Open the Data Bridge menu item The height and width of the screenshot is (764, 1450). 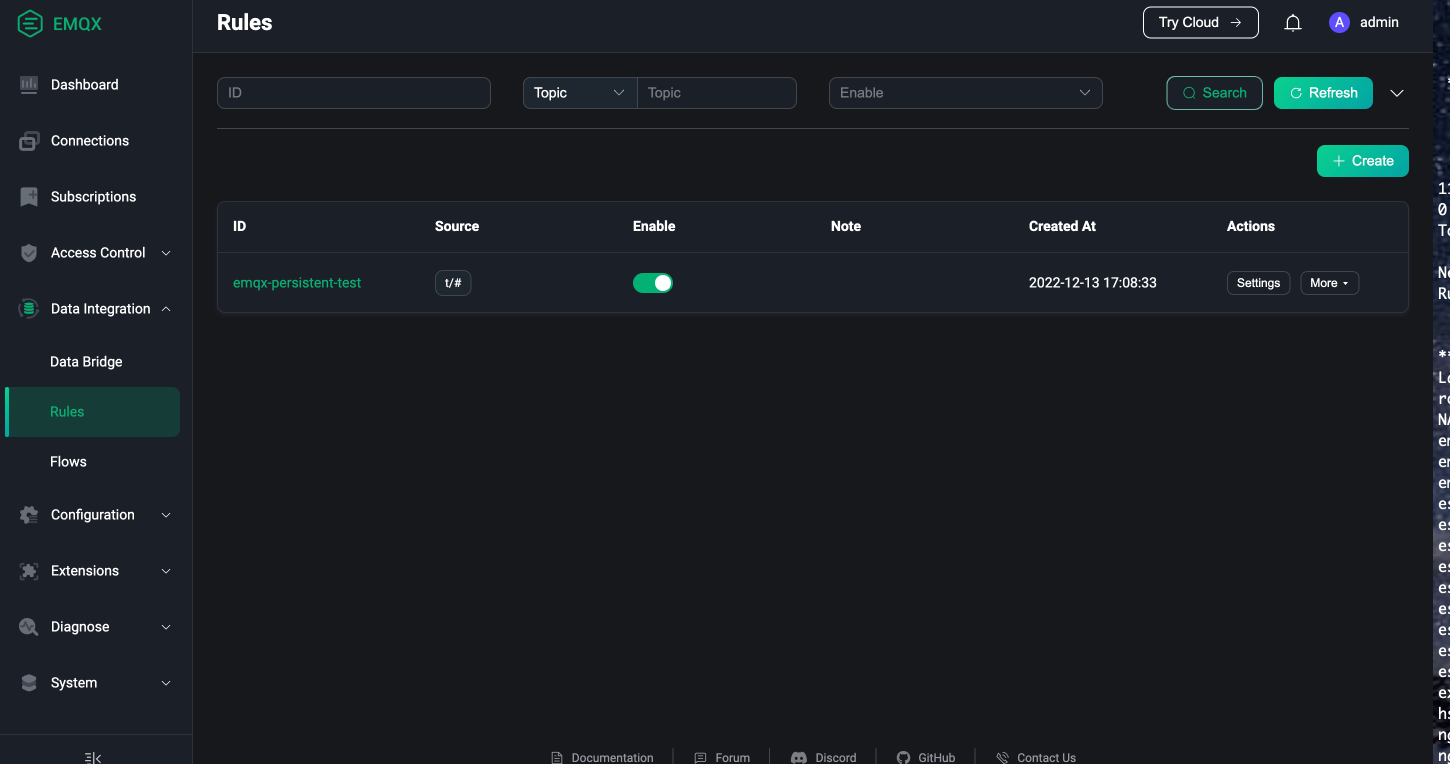[x=86, y=362]
